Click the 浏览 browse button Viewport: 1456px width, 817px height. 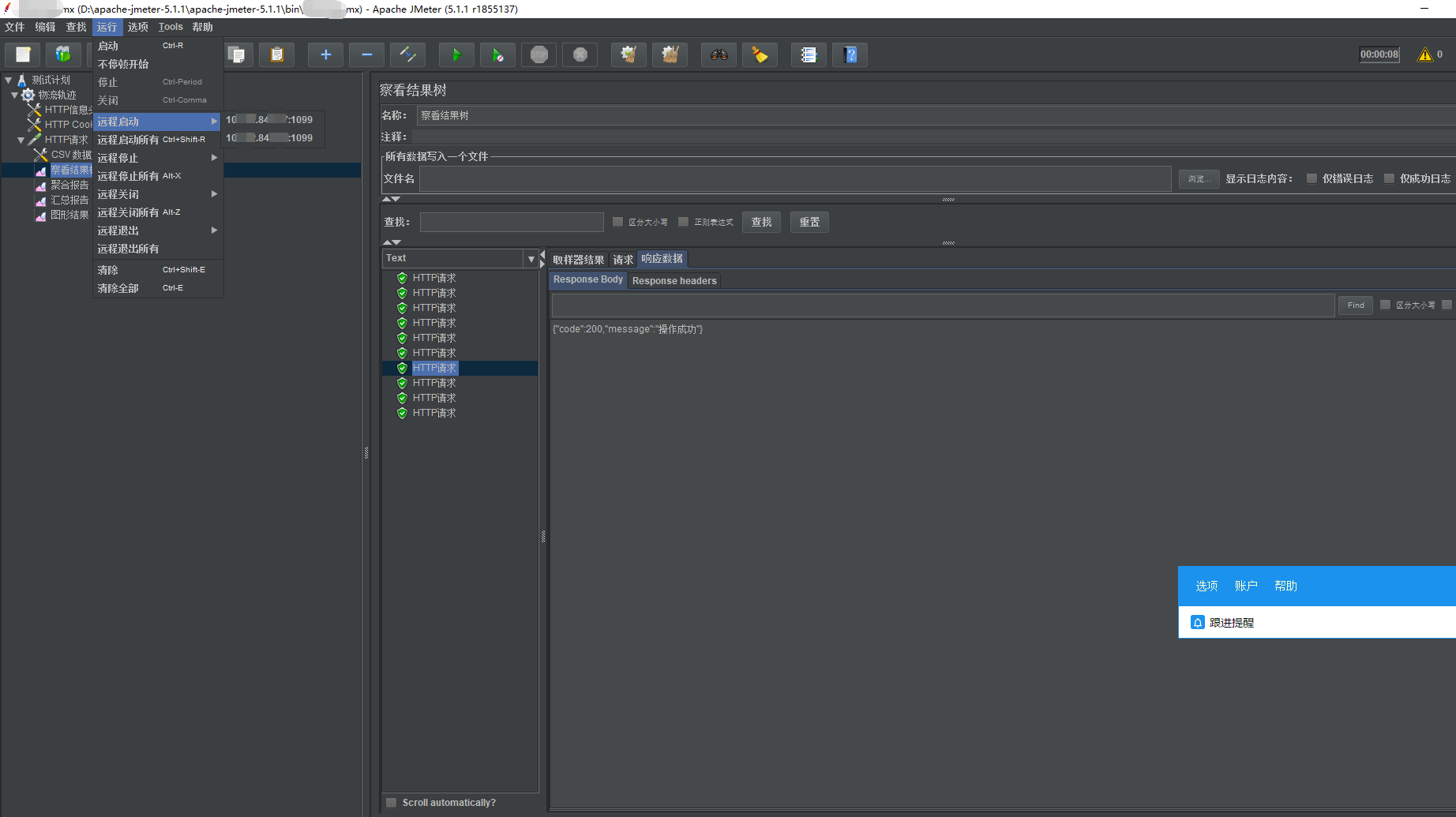pos(1199,179)
